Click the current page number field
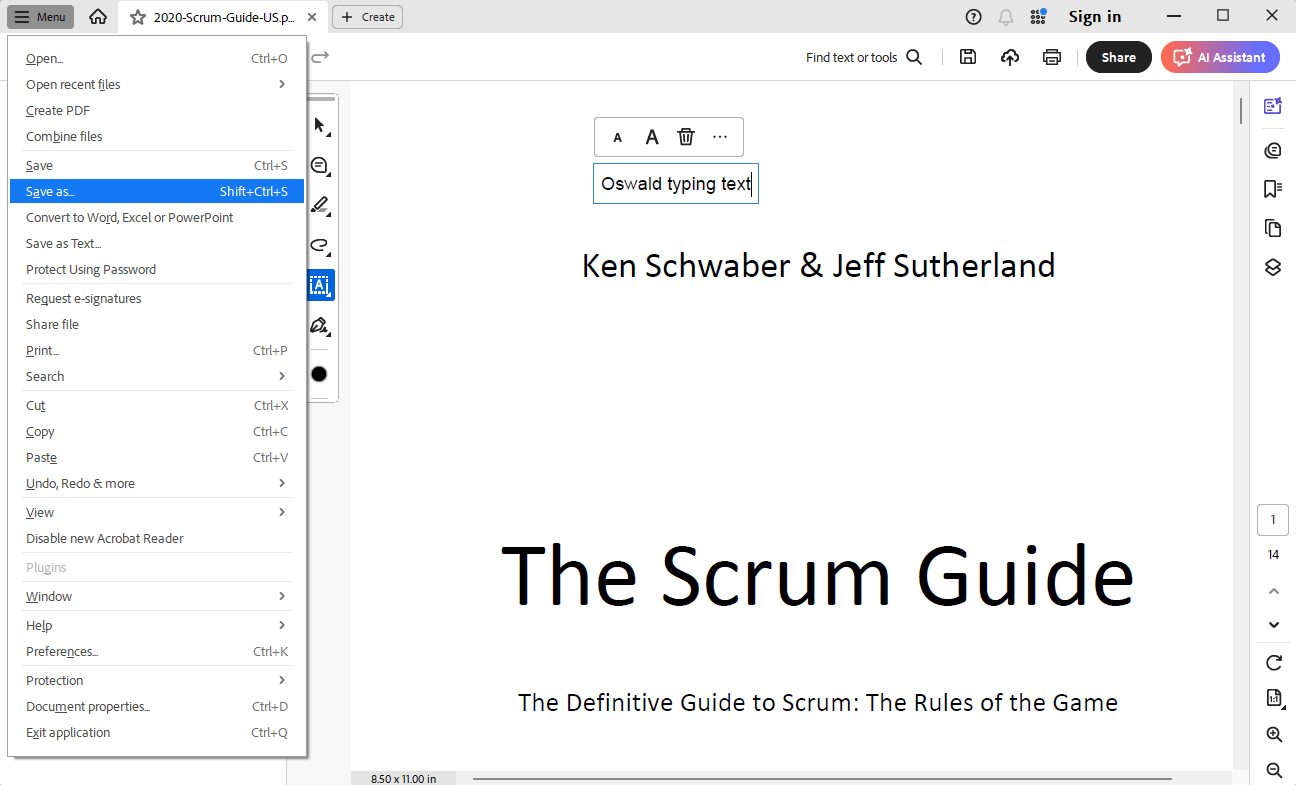The width and height of the screenshot is (1296, 785). pos(1273,520)
